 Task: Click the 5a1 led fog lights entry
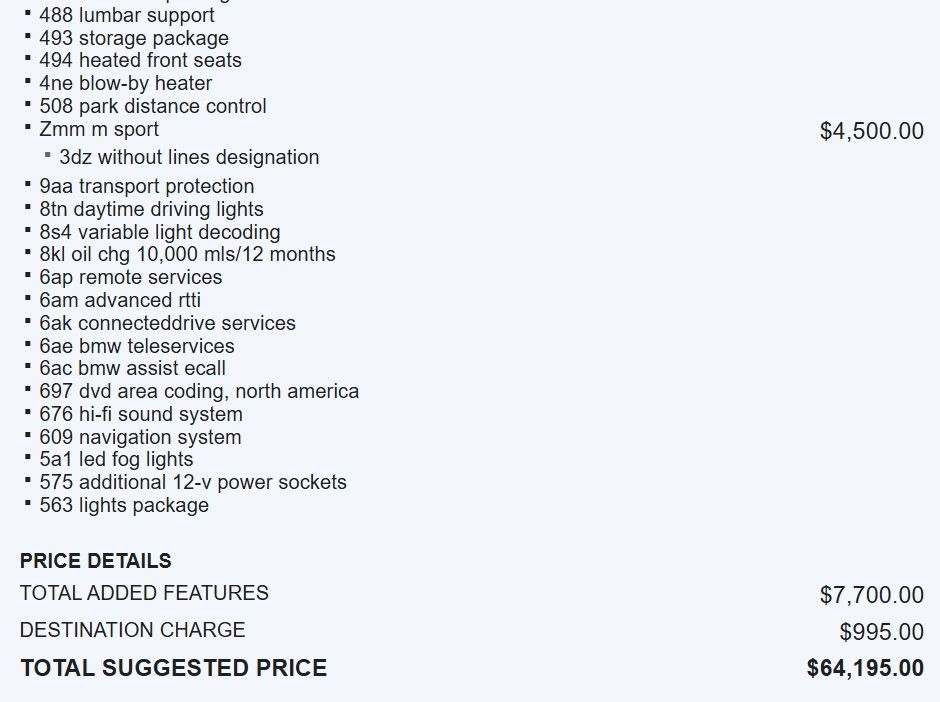coord(116,459)
